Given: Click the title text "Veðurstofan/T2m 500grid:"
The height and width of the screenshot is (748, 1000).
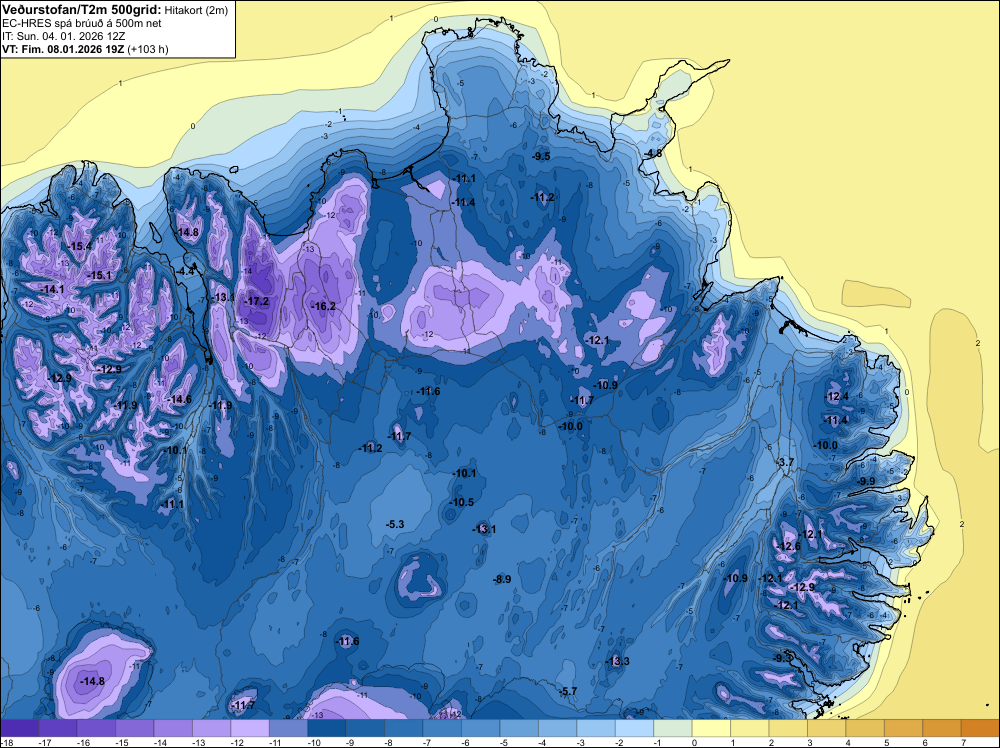Looking at the screenshot, I should (82, 10).
